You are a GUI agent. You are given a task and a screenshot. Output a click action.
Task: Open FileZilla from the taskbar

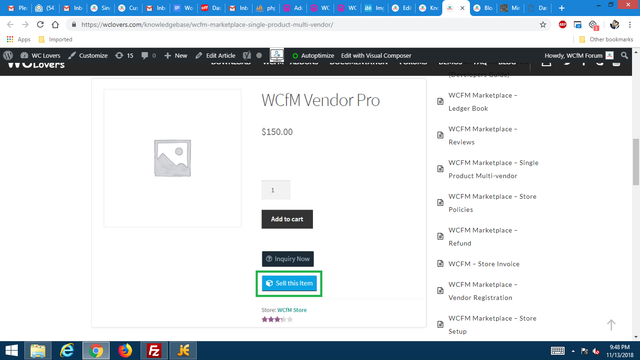(154, 351)
